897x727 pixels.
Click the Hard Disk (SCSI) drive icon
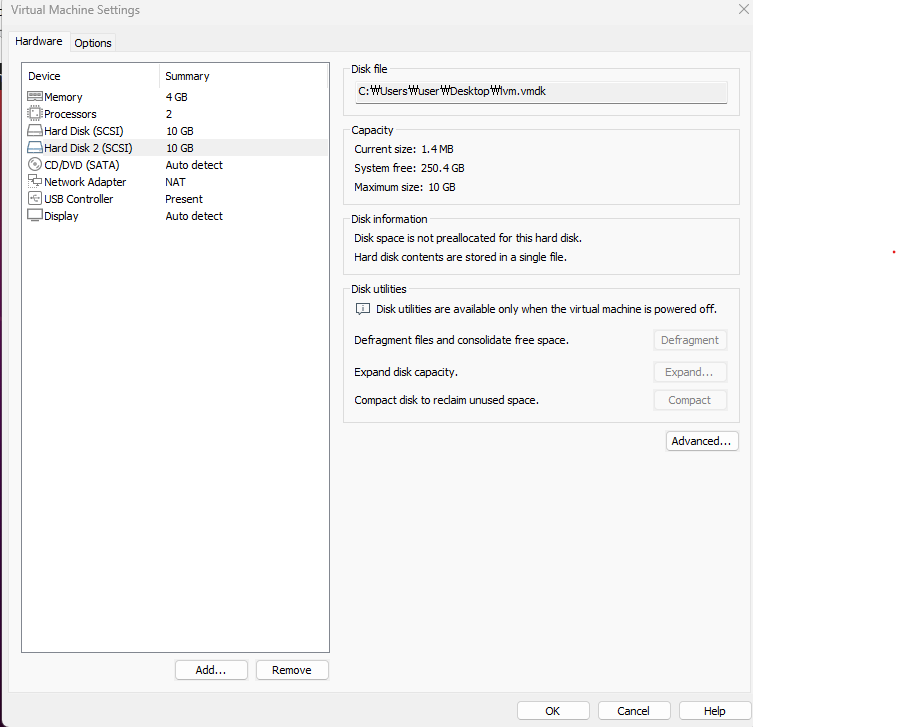coord(35,130)
